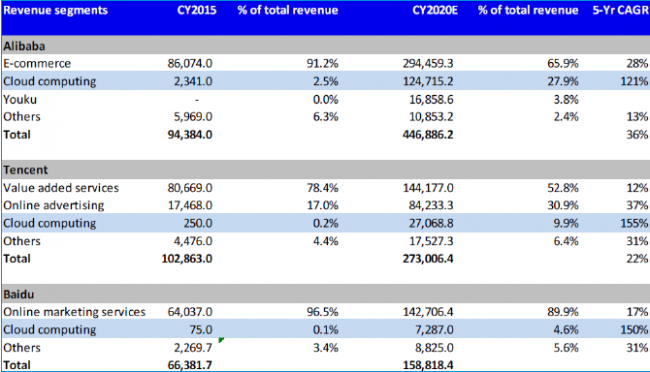Click the 89.9% share cell

click(563, 312)
